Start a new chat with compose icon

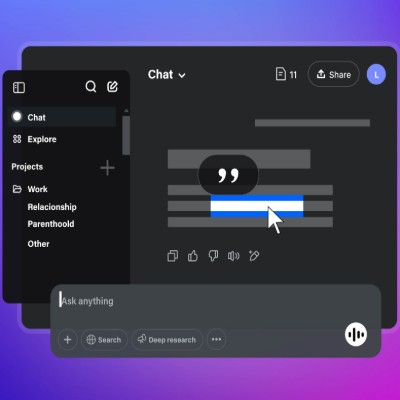112,87
